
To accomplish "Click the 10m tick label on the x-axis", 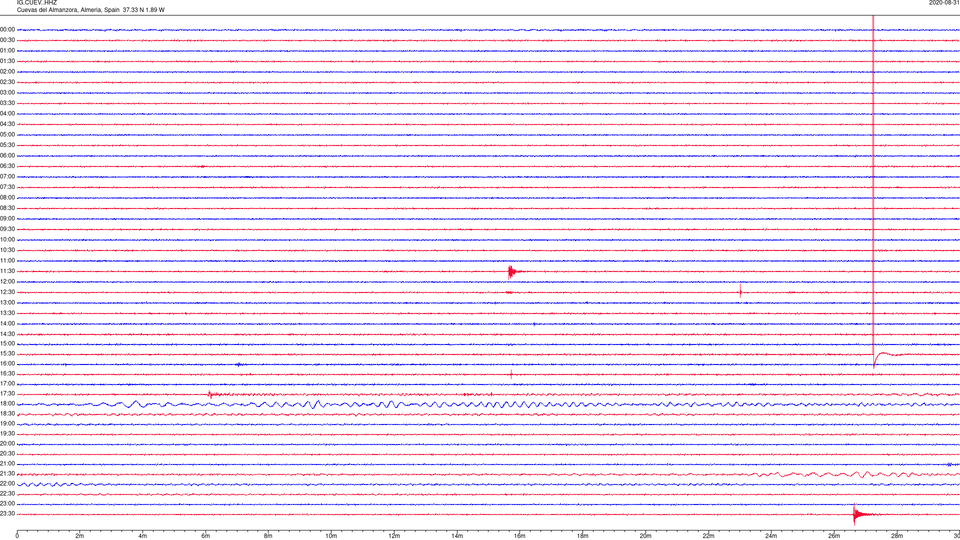I will click(x=331, y=536).
